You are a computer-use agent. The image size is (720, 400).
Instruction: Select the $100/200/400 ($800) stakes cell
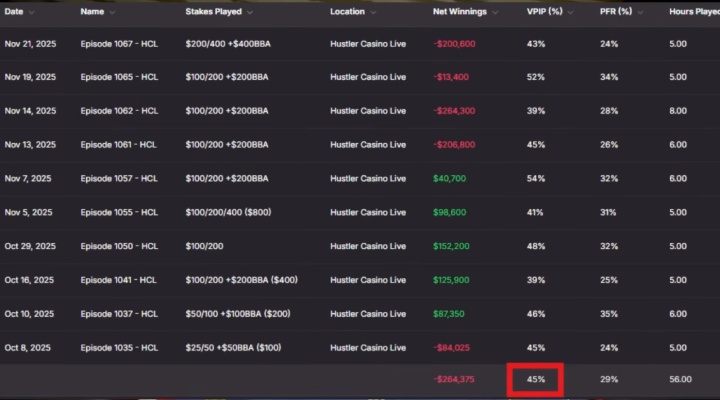(234, 213)
